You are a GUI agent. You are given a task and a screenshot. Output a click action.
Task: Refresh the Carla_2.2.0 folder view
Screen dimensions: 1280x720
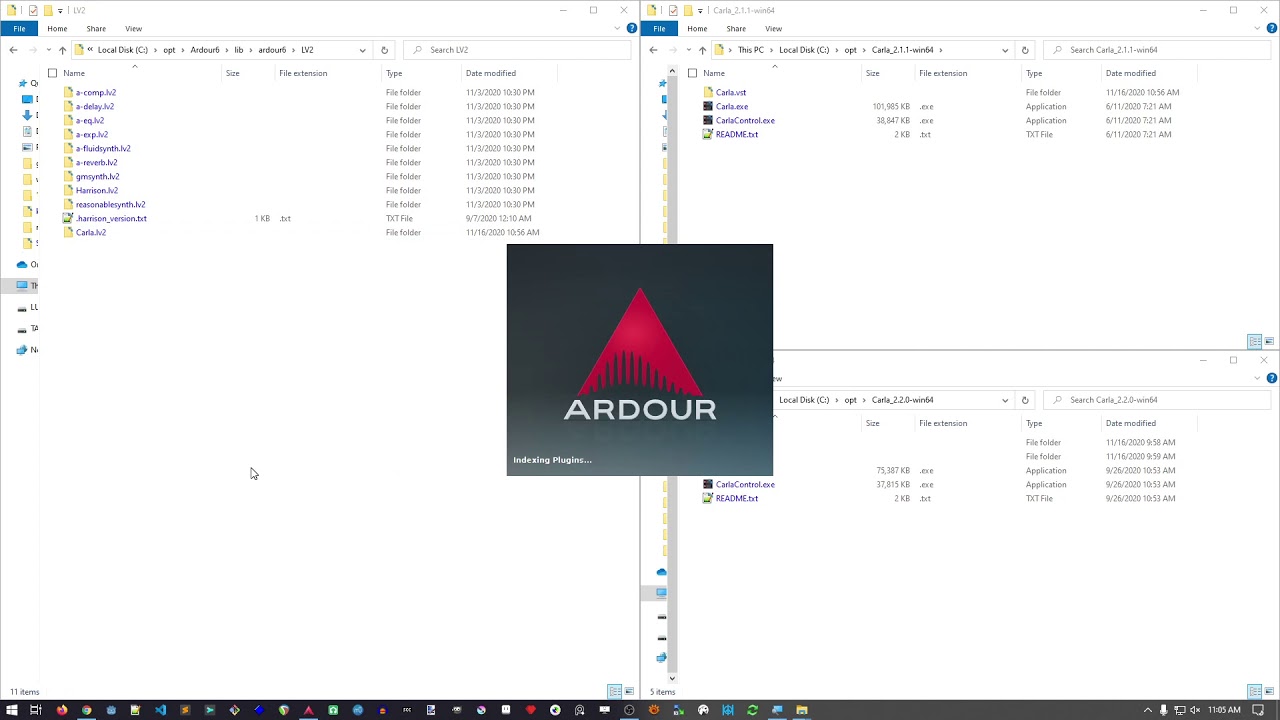point(1024,400)
